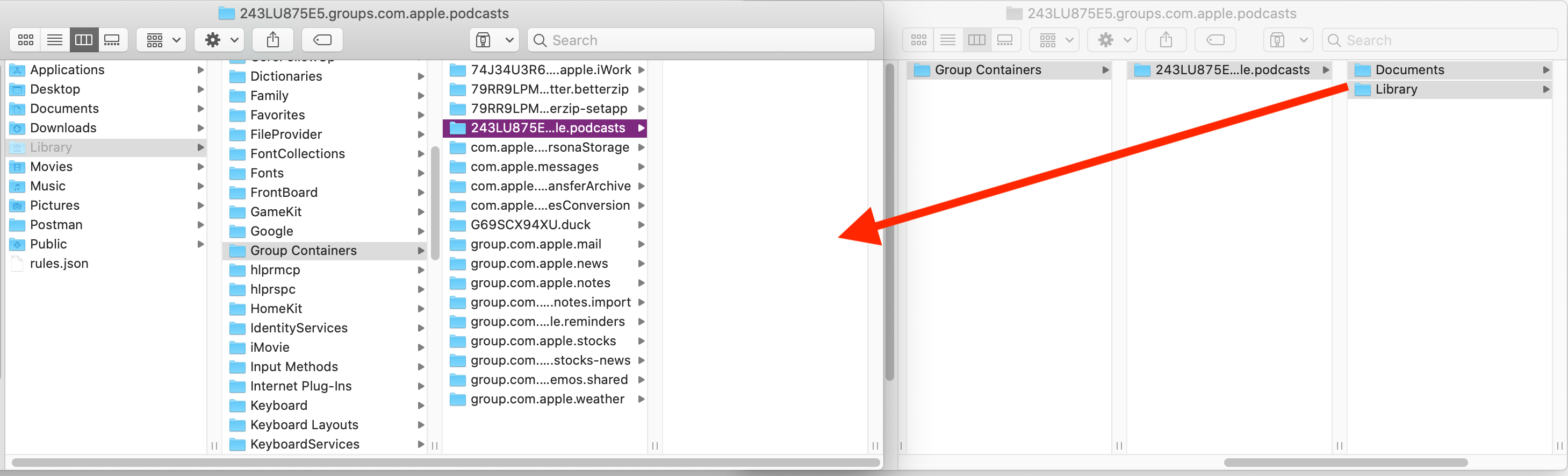Open the trash-like toolbar dropdown in front window
The image size is (1568, 476).
point(494,40)
